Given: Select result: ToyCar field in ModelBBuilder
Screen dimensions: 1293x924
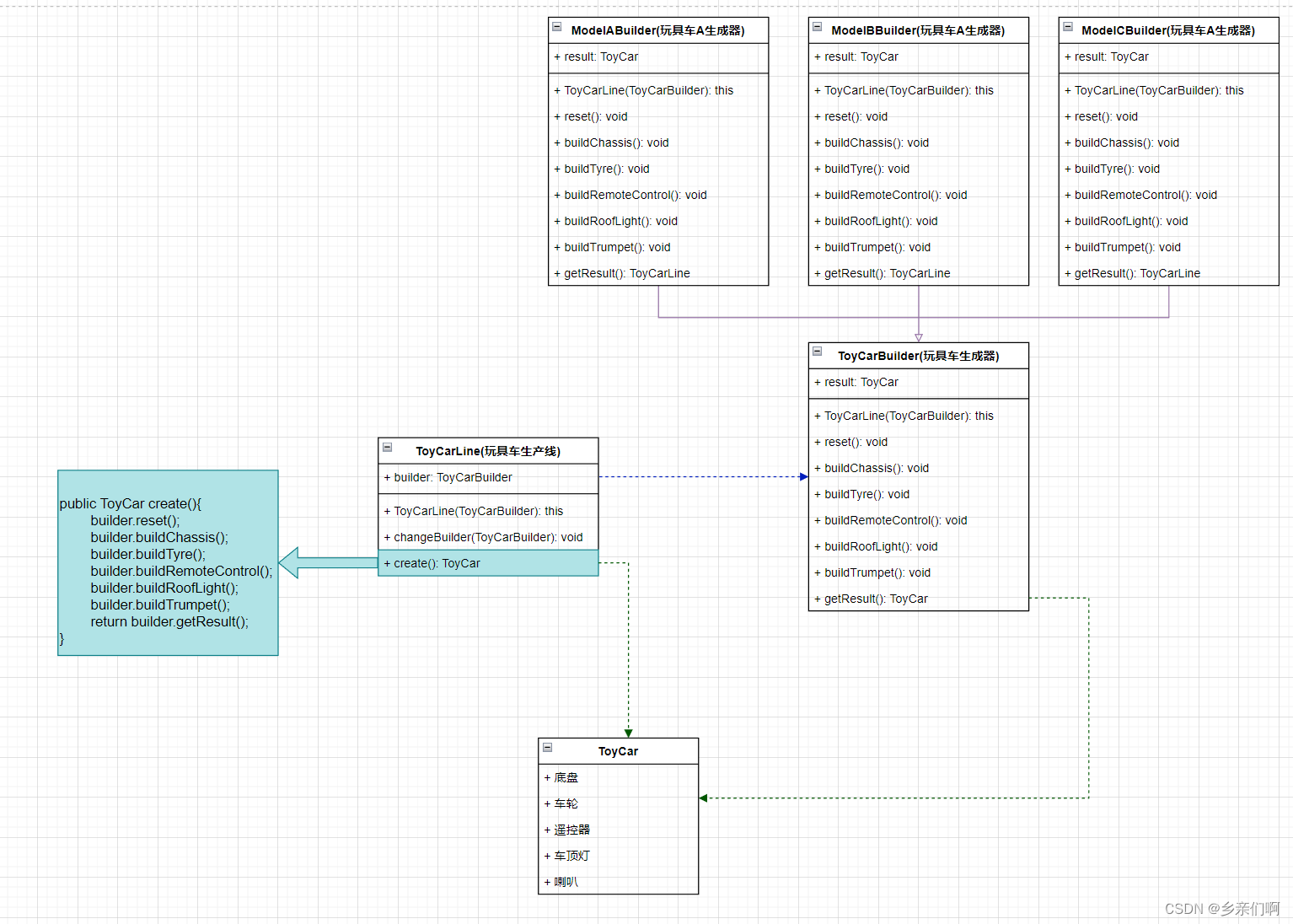Looking at the screenshot, I should [919, 56].
